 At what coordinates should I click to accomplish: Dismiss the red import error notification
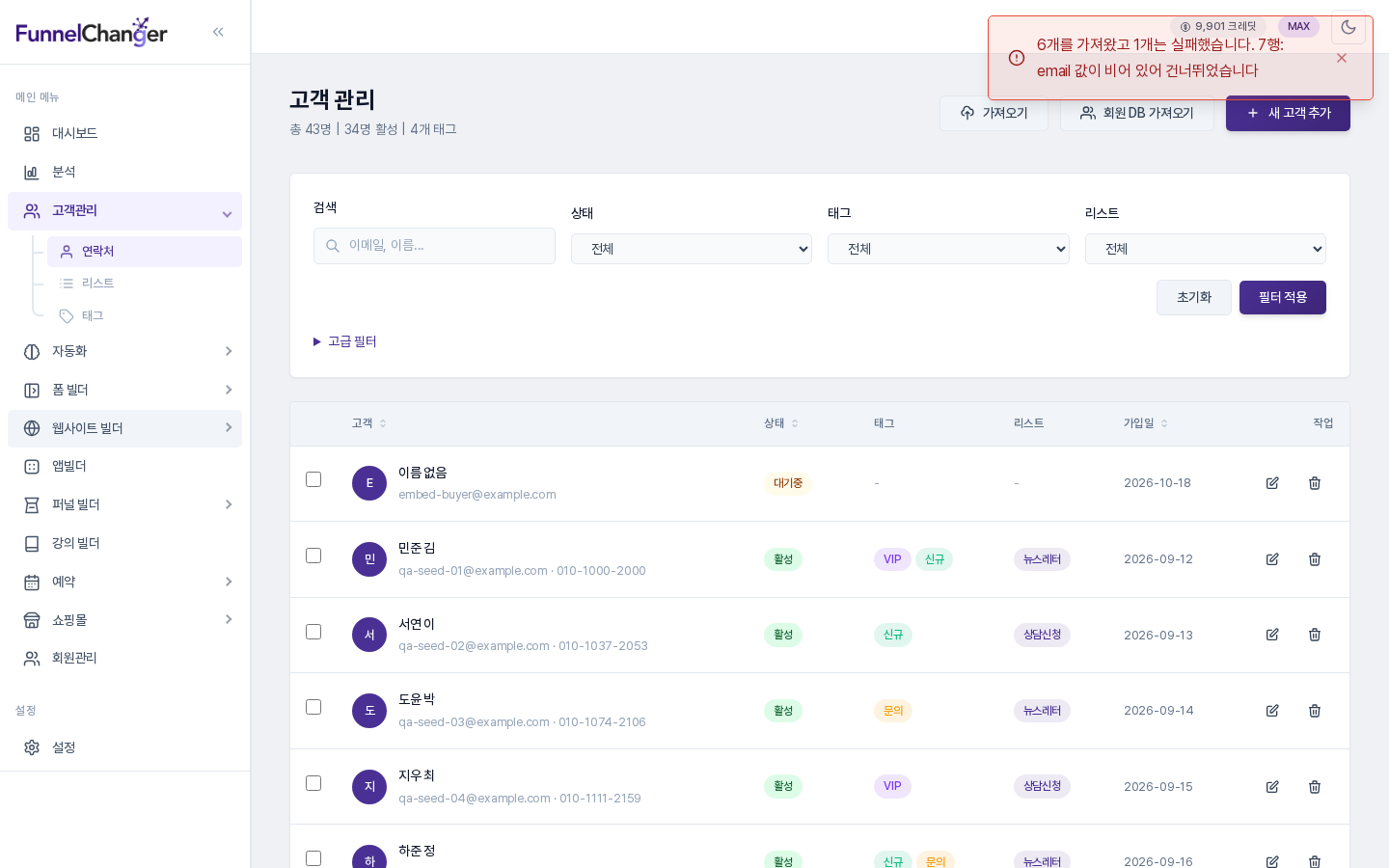(1342, 58)
